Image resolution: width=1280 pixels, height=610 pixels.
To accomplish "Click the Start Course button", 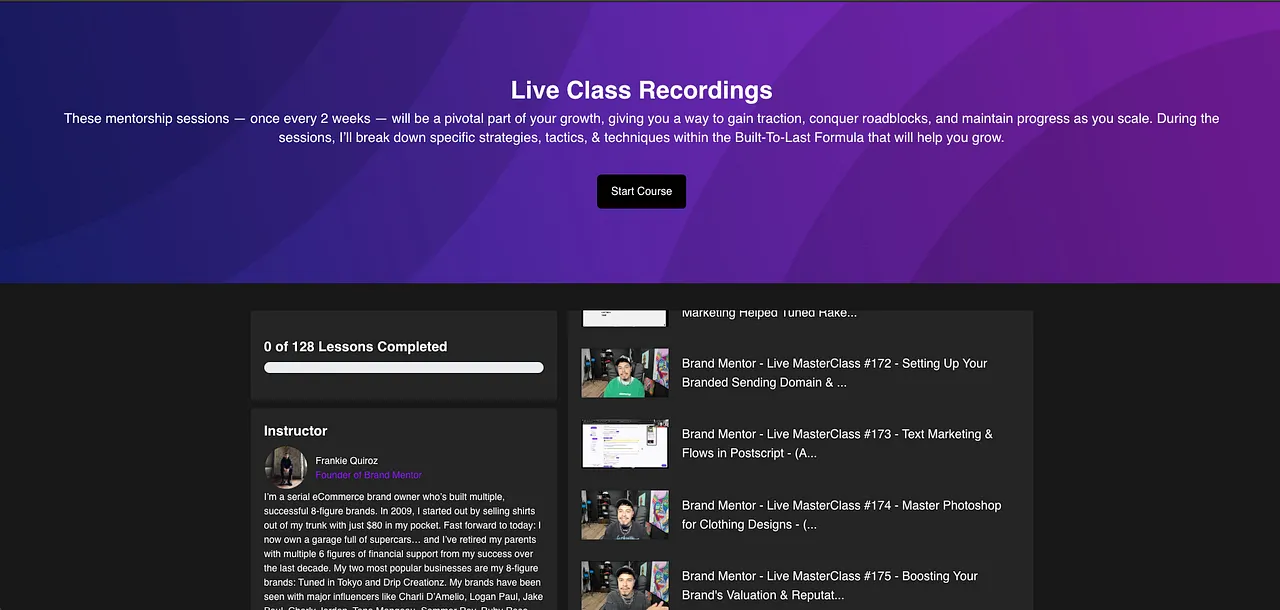I will click(641, 191).
